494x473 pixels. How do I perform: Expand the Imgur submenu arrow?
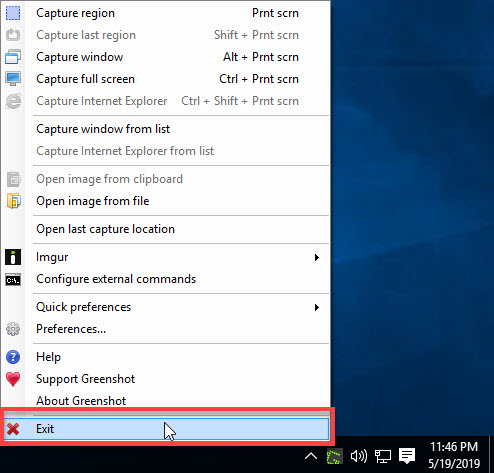(x=317, y=257)
